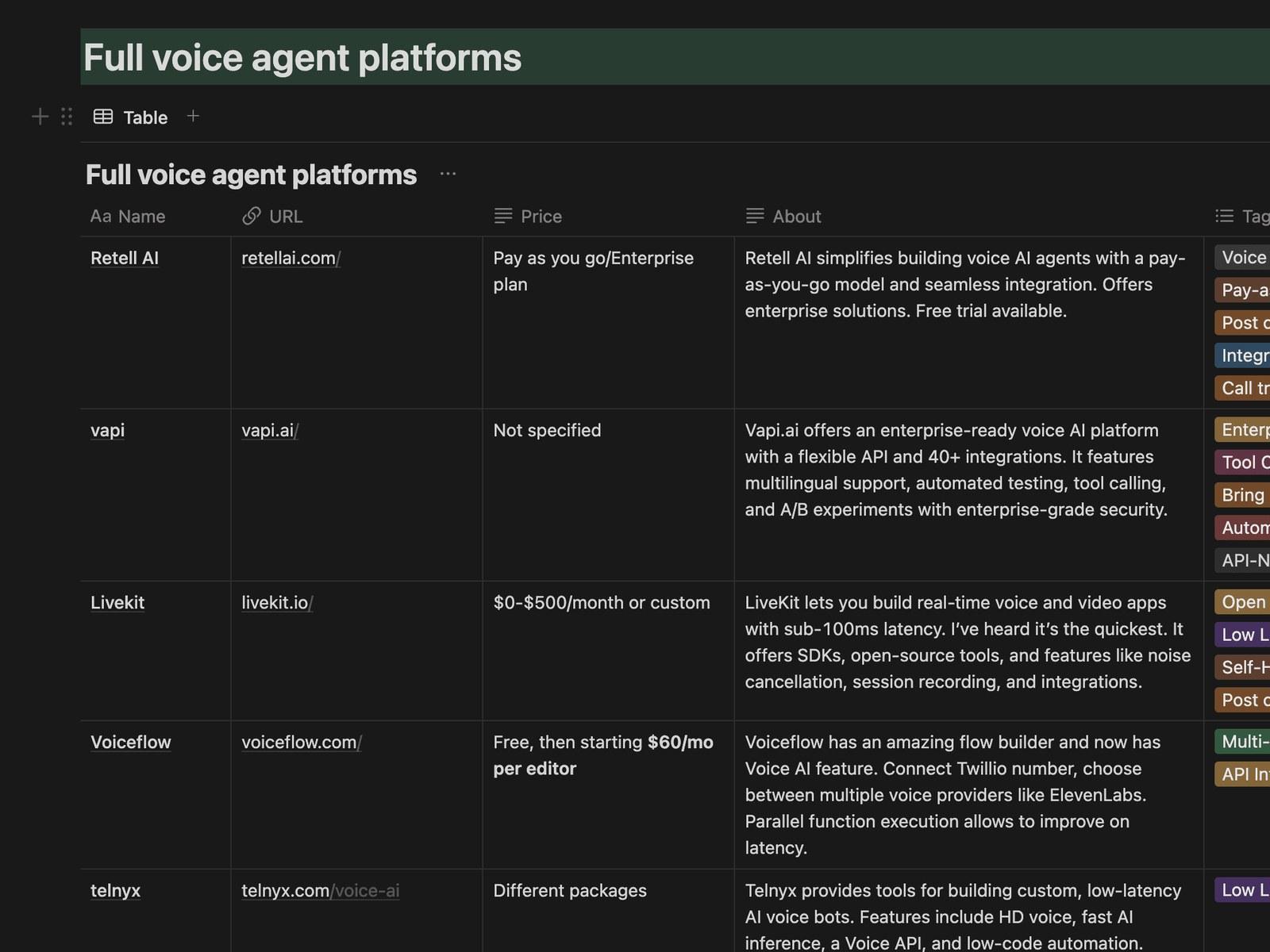Viewport: 1270px width, 952px height.
Task: Click the 'Enterp' tag in vapi row
Action: (x=1242, y=429)
